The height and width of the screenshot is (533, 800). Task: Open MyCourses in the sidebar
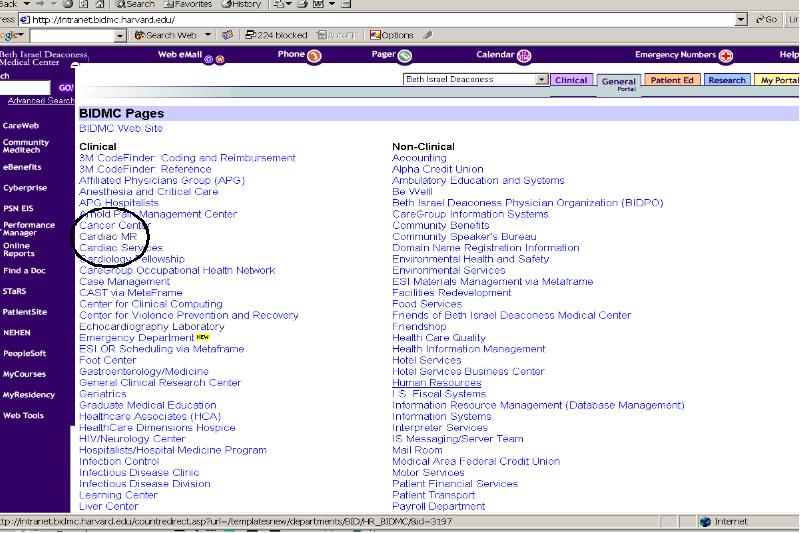pyautogui.click(x=24, y=374)
